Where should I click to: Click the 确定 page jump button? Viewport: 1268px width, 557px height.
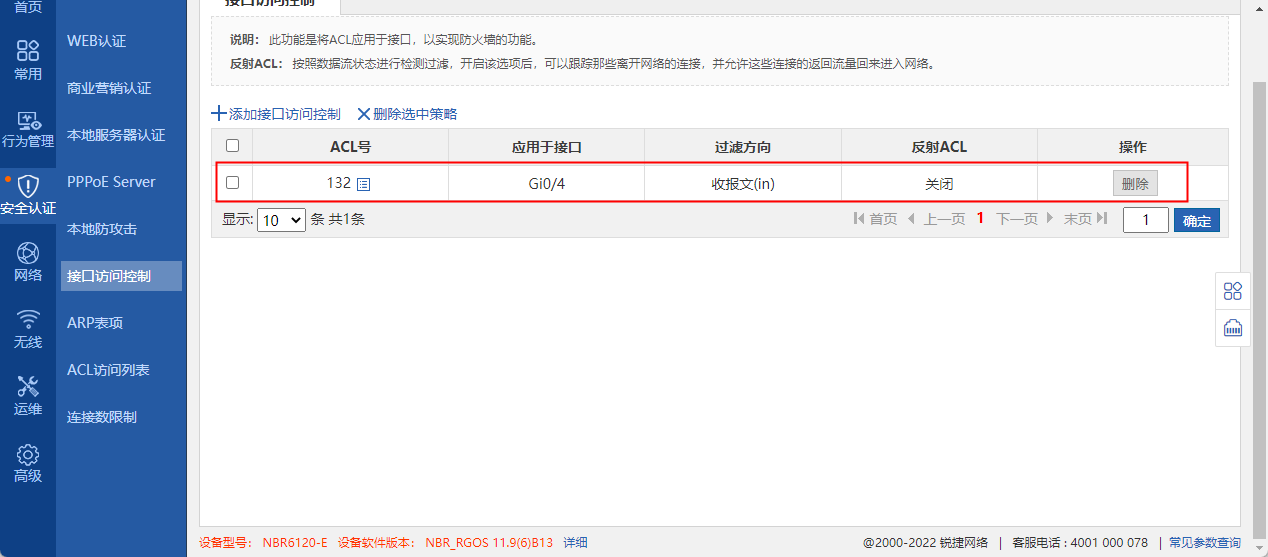coord(1197,221)
